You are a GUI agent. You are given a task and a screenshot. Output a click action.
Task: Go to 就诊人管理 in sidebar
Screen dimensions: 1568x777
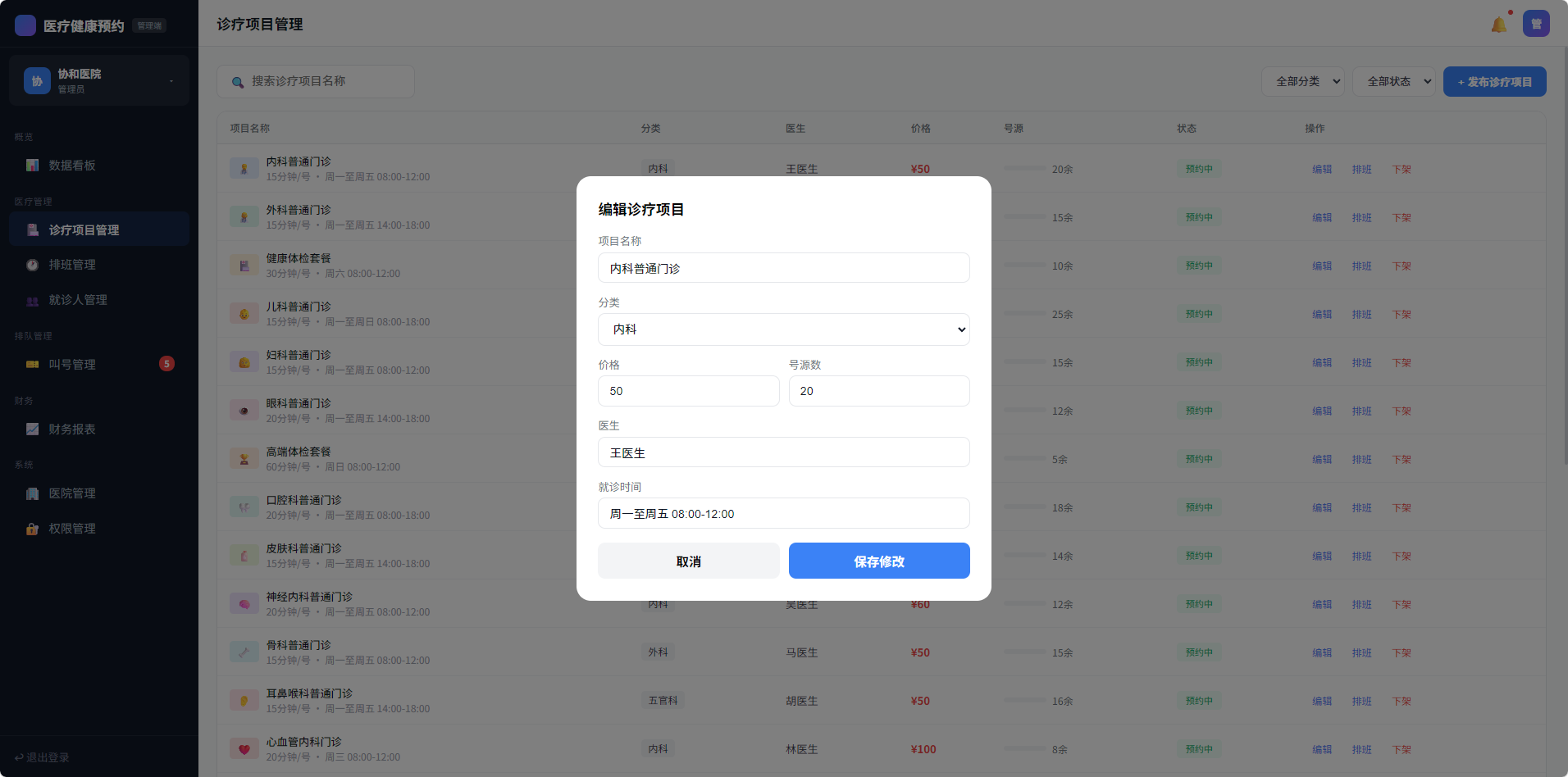coord(78,300)
